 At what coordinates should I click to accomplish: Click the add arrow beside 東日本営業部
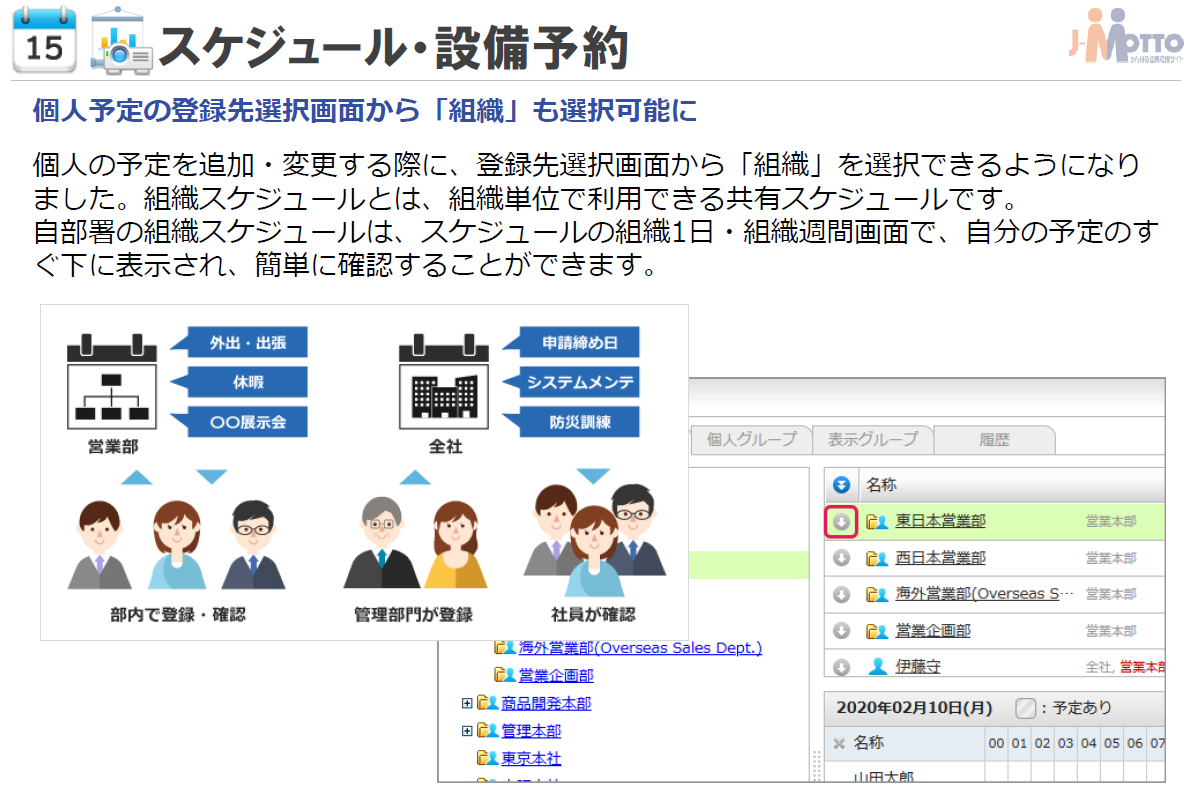click(x=841, y=521)
